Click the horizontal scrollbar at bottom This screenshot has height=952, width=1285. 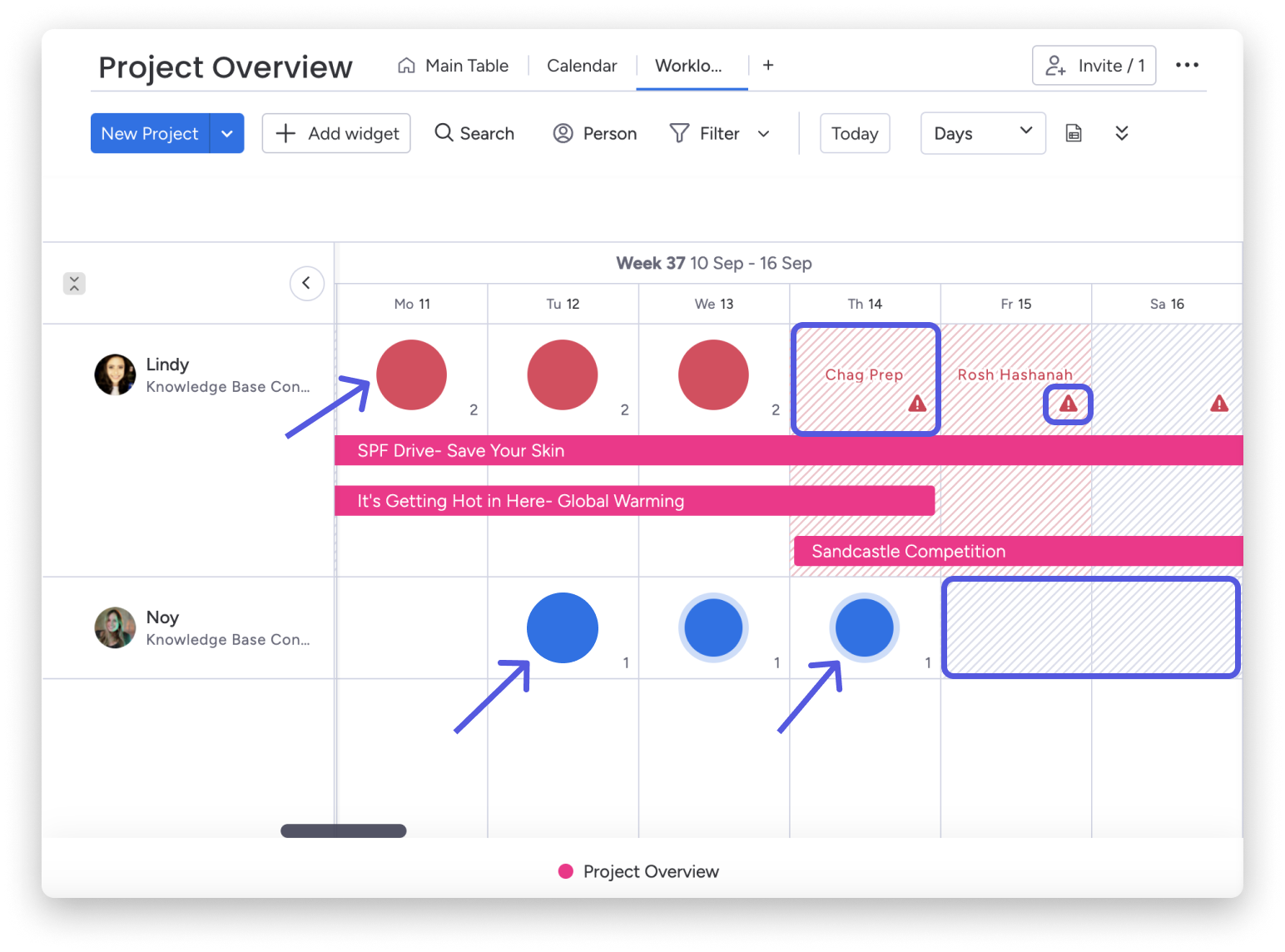(x=343, y=831)
